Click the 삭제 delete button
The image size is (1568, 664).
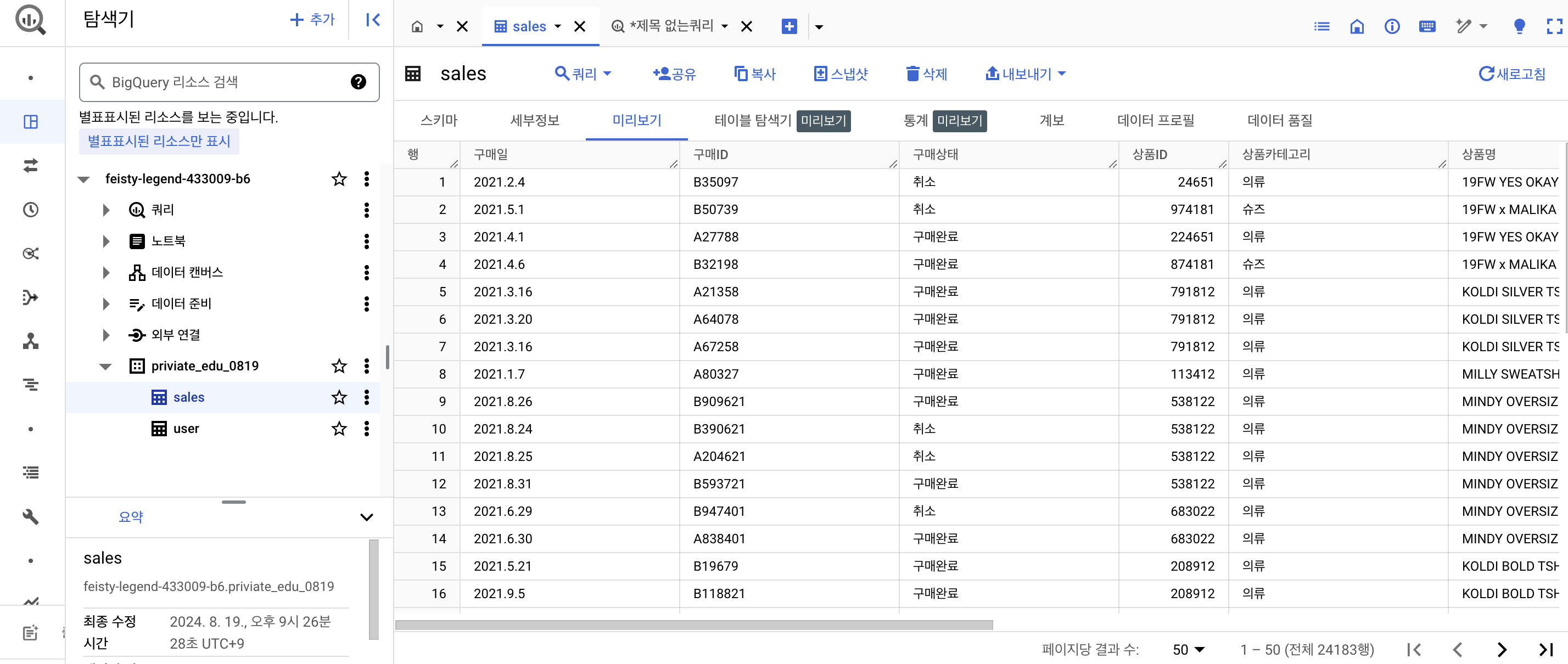click(x=926, y=74)
